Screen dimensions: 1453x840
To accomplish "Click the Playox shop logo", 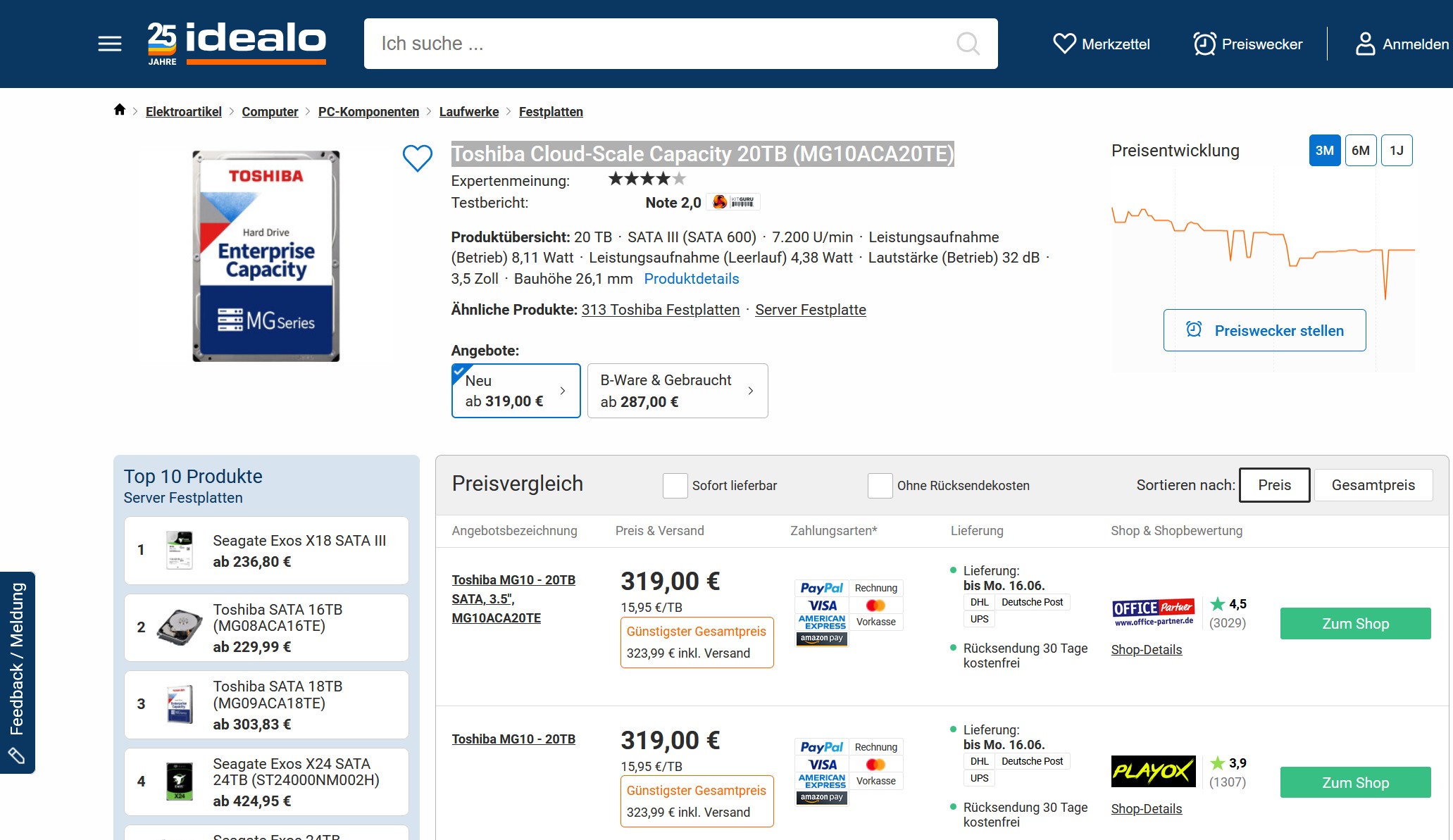I will (1153, 772).
